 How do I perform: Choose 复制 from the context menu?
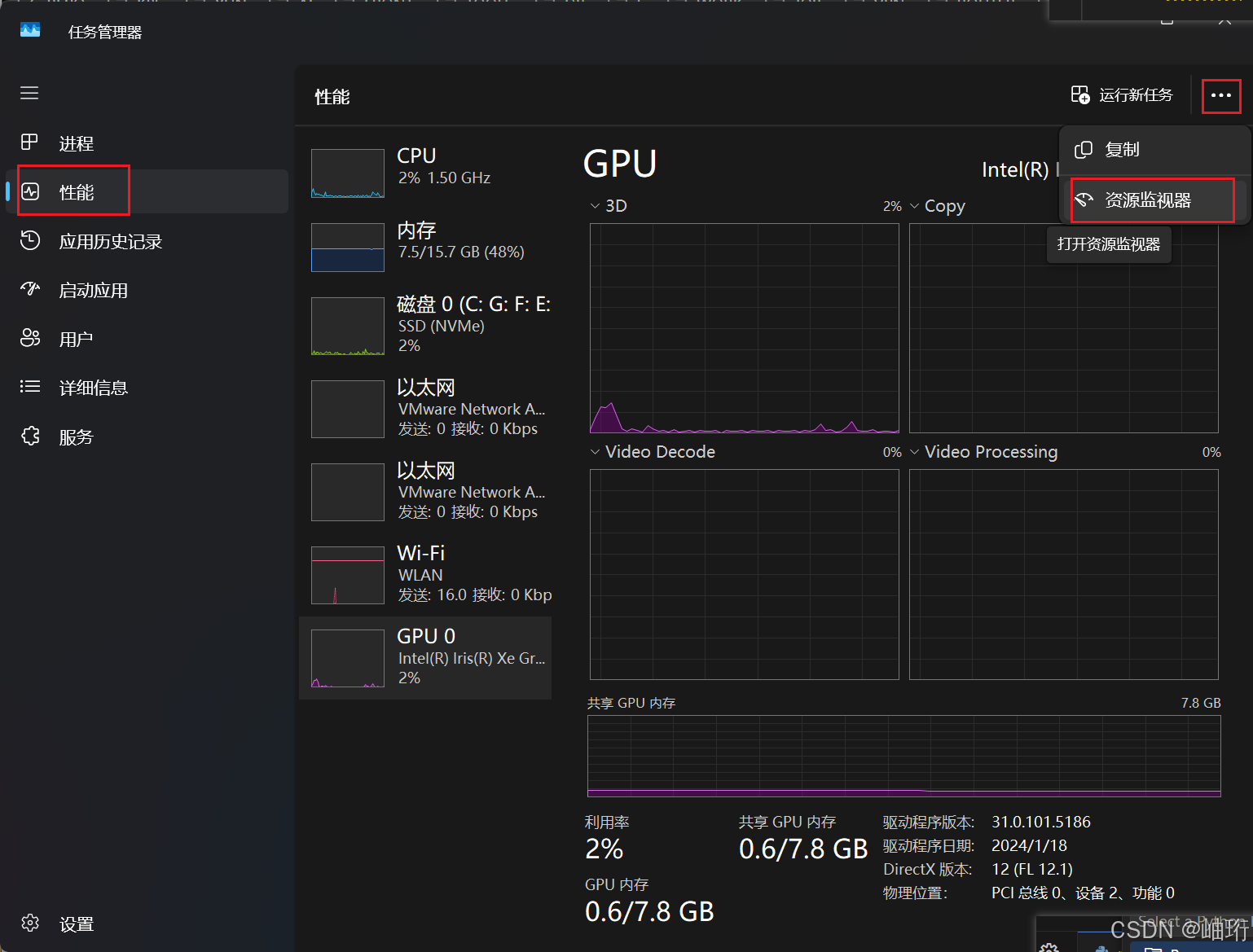pyautogui.click(x=1123, y=150)
